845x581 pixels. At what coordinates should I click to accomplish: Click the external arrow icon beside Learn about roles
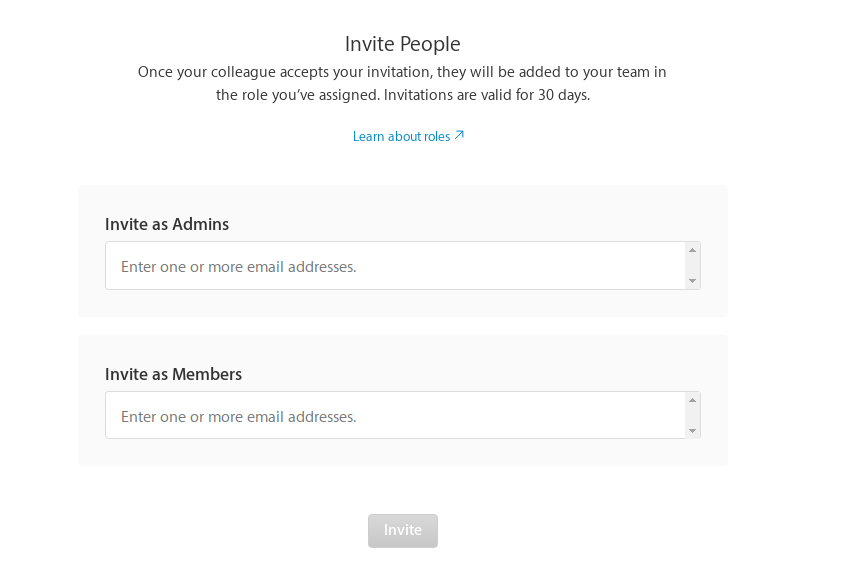coord(459,135)
